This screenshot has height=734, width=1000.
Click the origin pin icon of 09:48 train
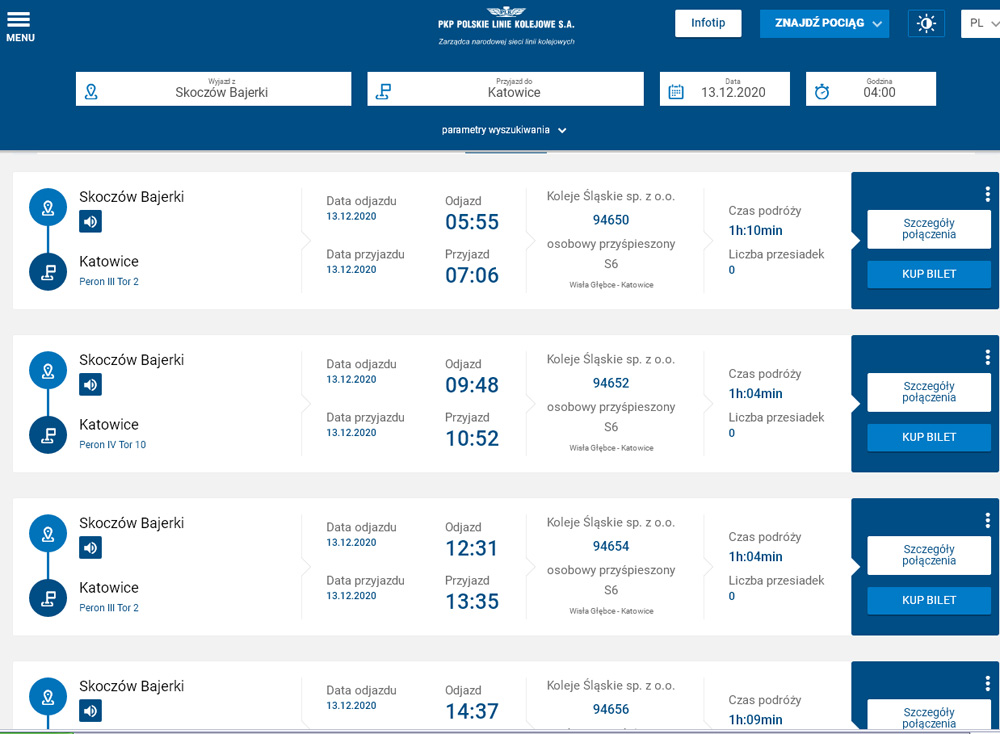[x=48, y=371]
